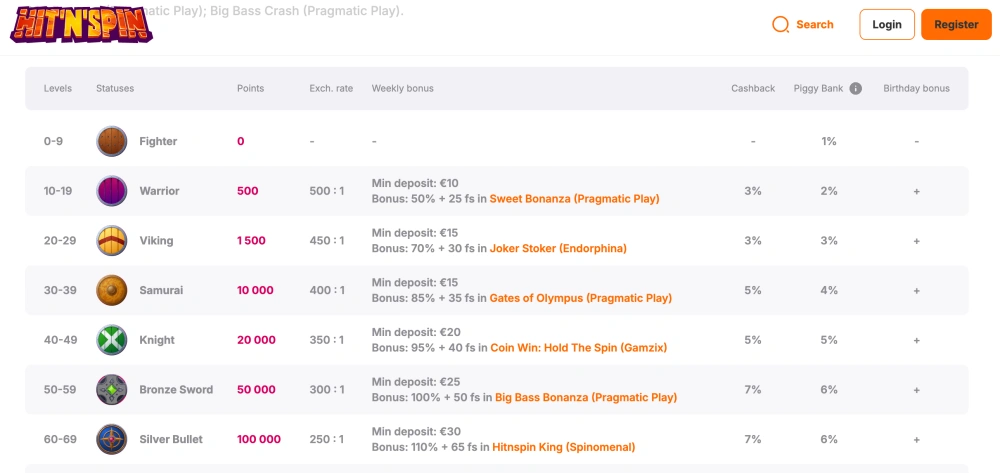Select the Fighter status name
The height and width of the screenshot is (473, 1000).
pyautogui.click(x=158, y=142)
